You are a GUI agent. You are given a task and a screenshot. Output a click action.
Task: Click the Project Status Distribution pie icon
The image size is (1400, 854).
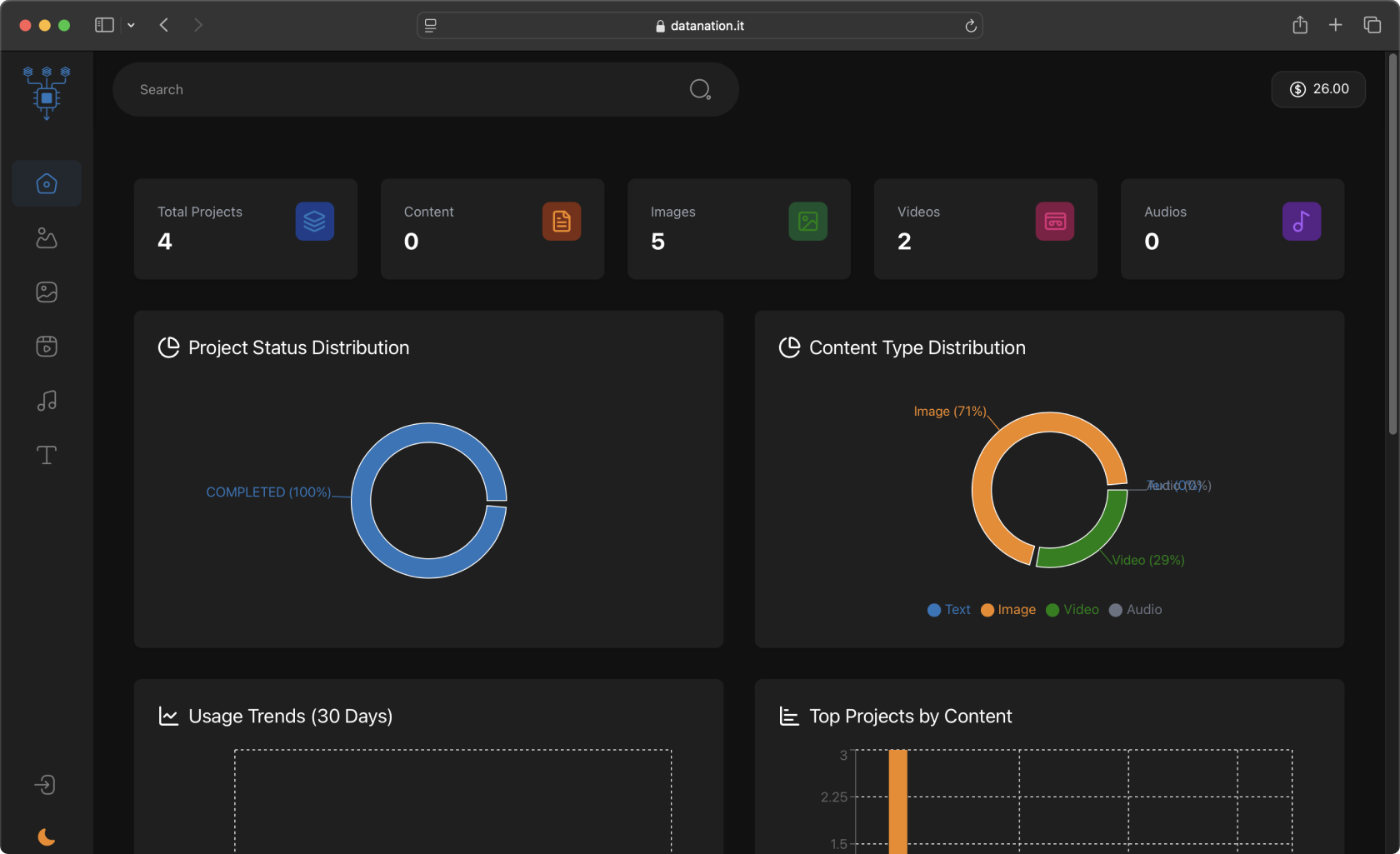point(169,347)
